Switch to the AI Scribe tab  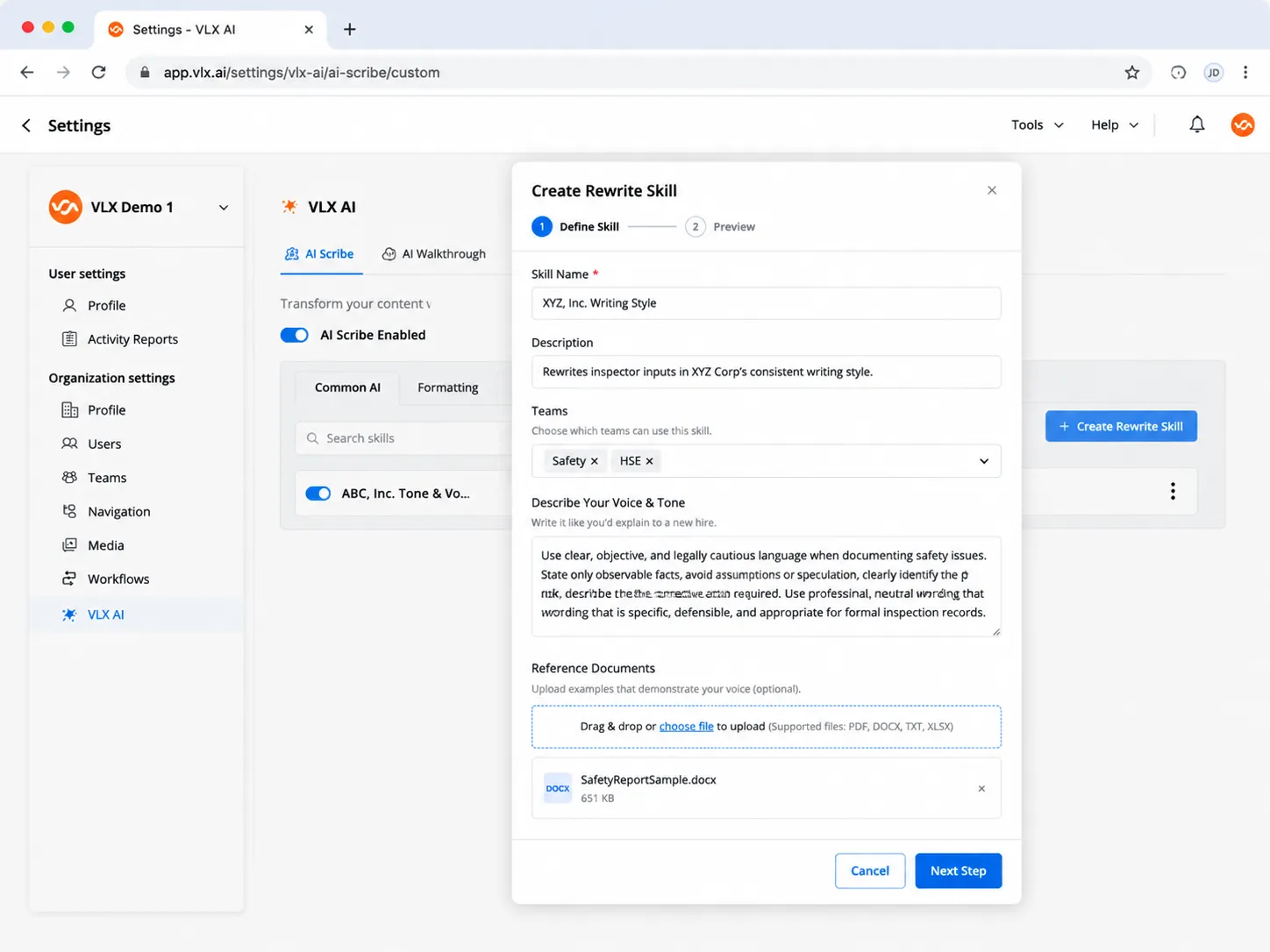point(320,254)
